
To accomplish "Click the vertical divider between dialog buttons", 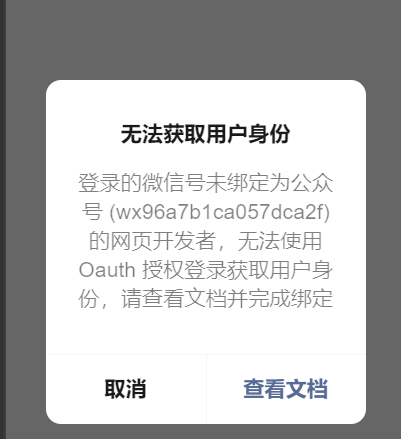I will pyautogui.click(x=206, y=389).
